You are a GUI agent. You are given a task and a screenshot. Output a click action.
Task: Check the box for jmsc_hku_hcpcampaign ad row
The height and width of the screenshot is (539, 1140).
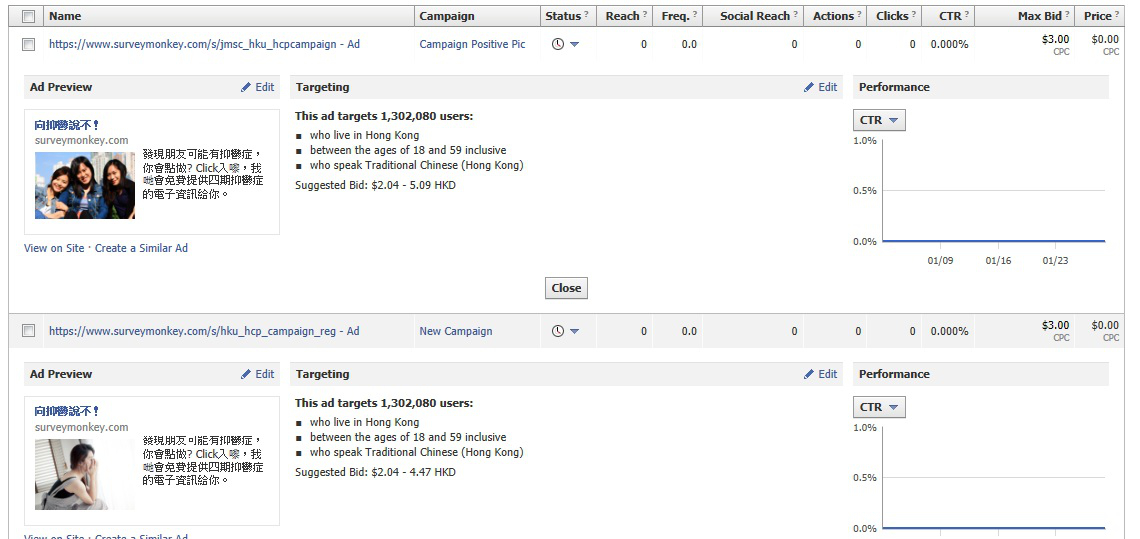(x=28, y=45)
